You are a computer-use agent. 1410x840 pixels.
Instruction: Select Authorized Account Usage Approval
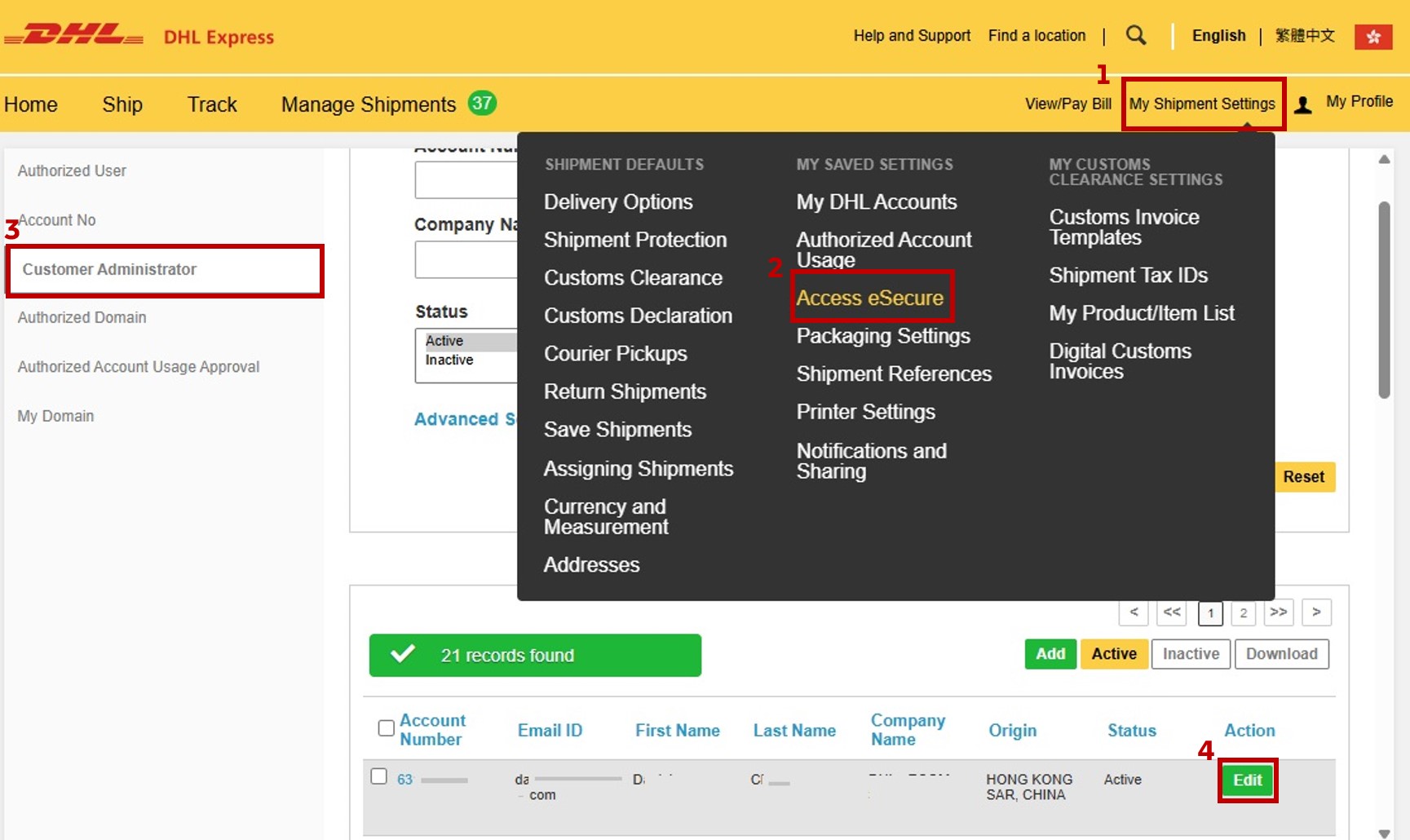(139, 367)
